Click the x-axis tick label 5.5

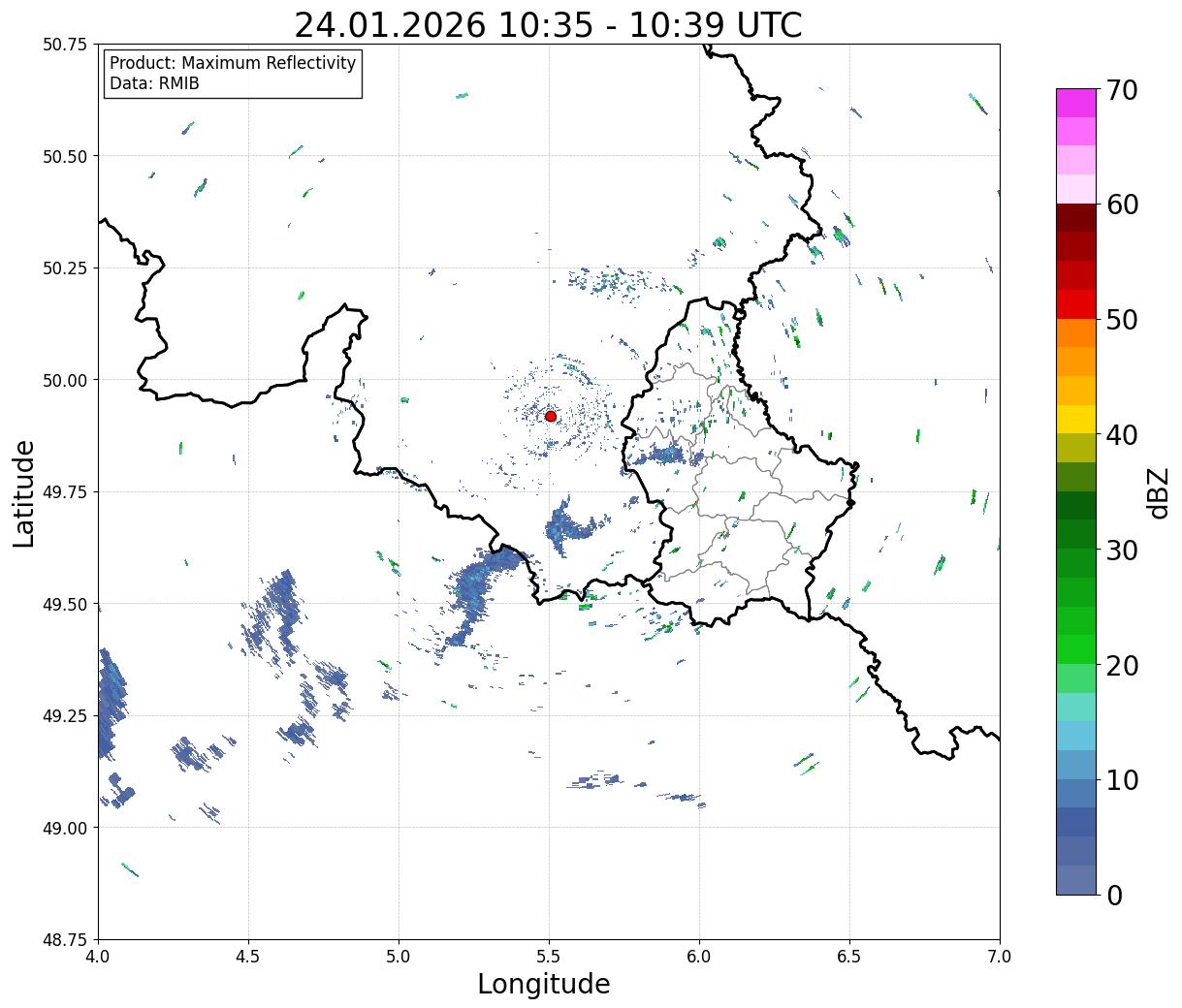(x=549, y=956)
